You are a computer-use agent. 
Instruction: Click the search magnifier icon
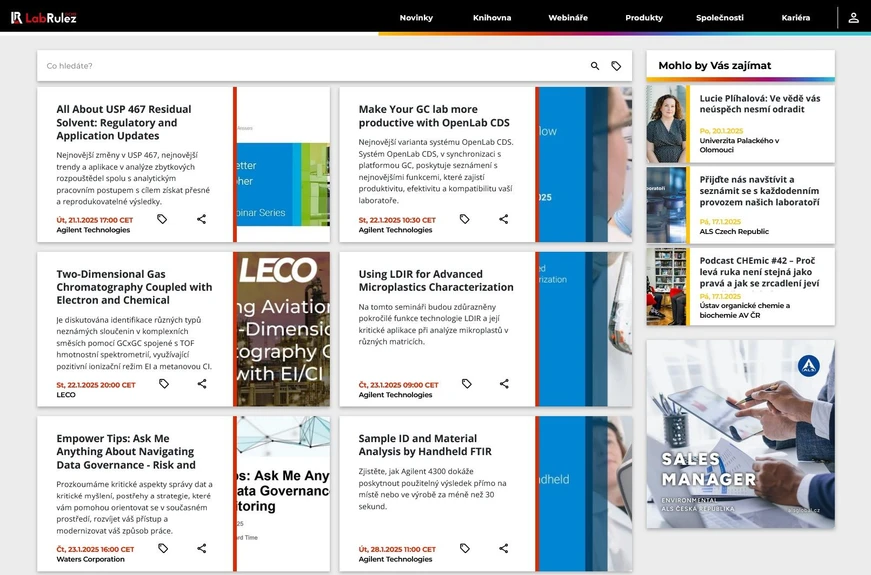(595, 66)
